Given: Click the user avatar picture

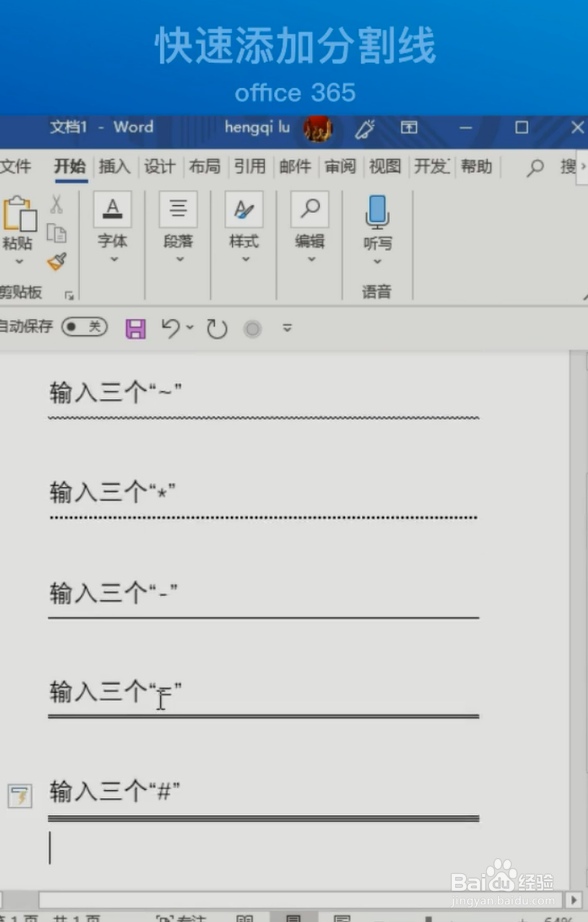Looking at the screenshot, I should pyautogui.click(x=318, y=129).
